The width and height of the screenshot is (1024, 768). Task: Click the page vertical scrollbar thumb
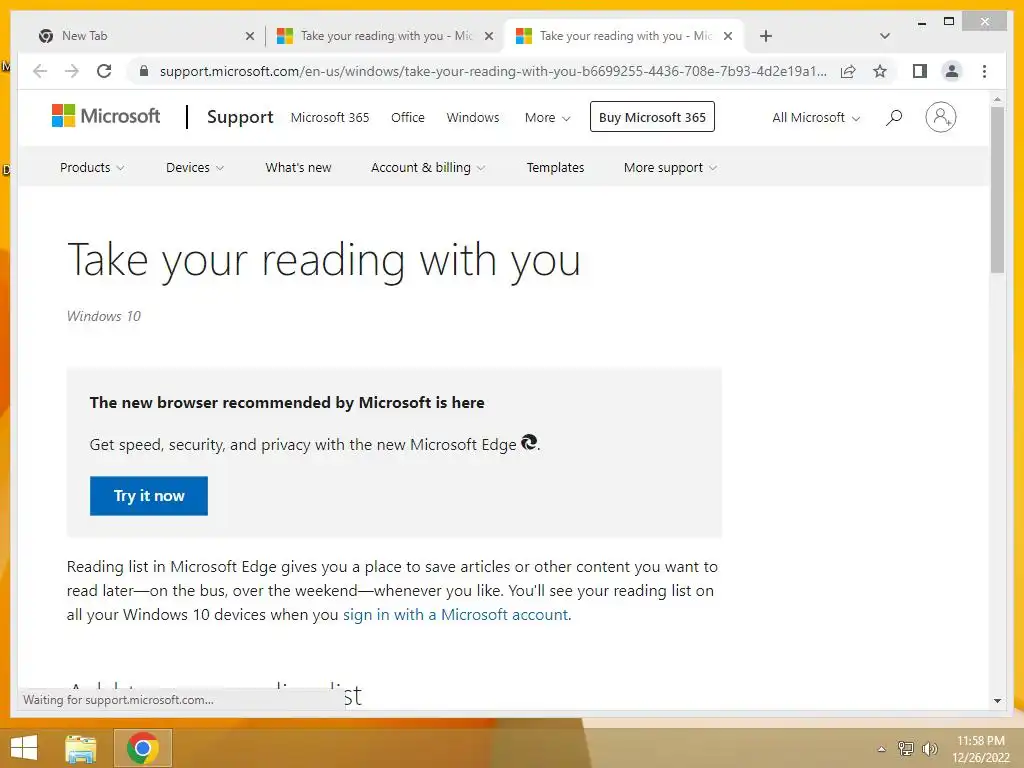997,189
